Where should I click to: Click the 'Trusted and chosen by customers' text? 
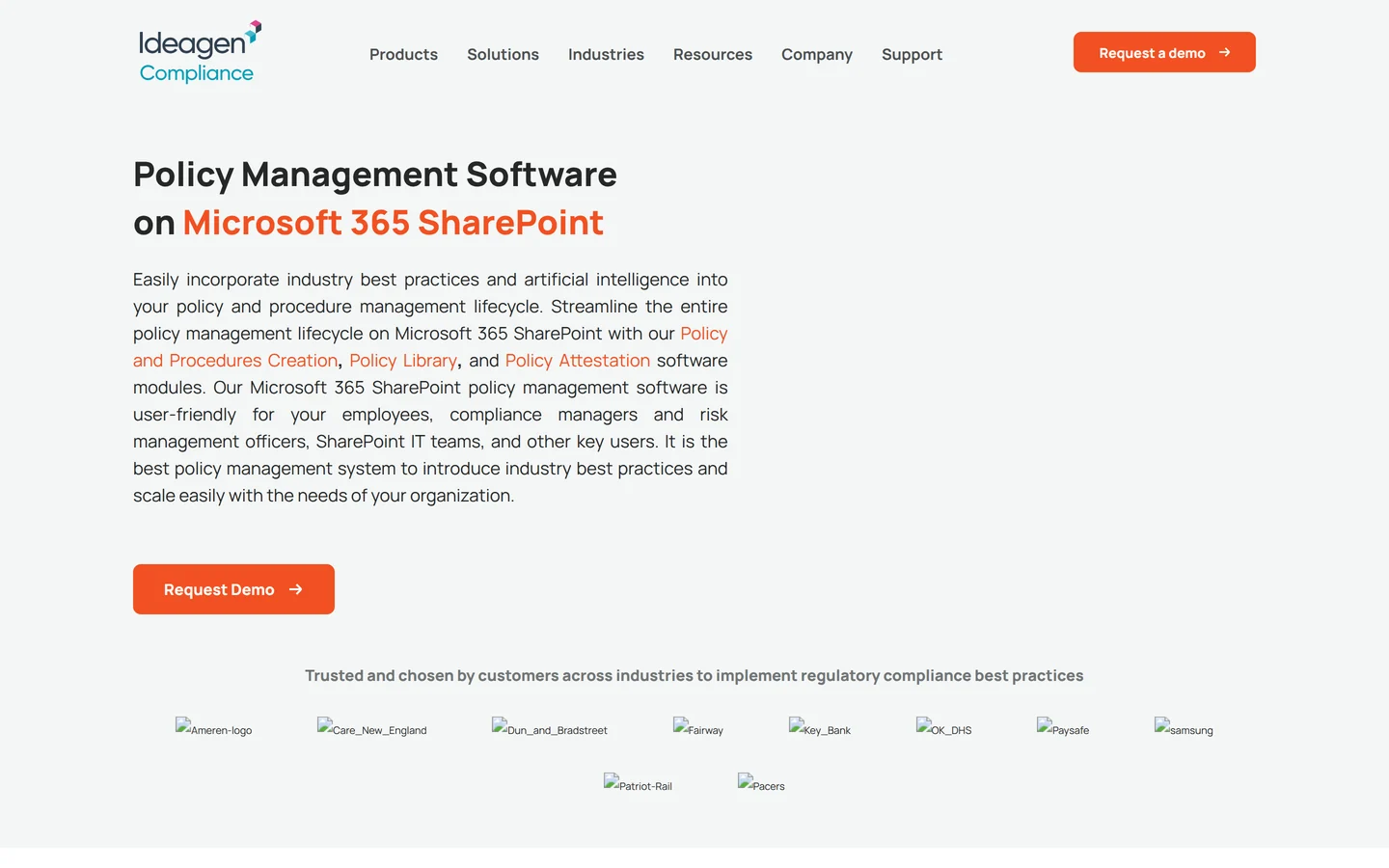(694, 675)
